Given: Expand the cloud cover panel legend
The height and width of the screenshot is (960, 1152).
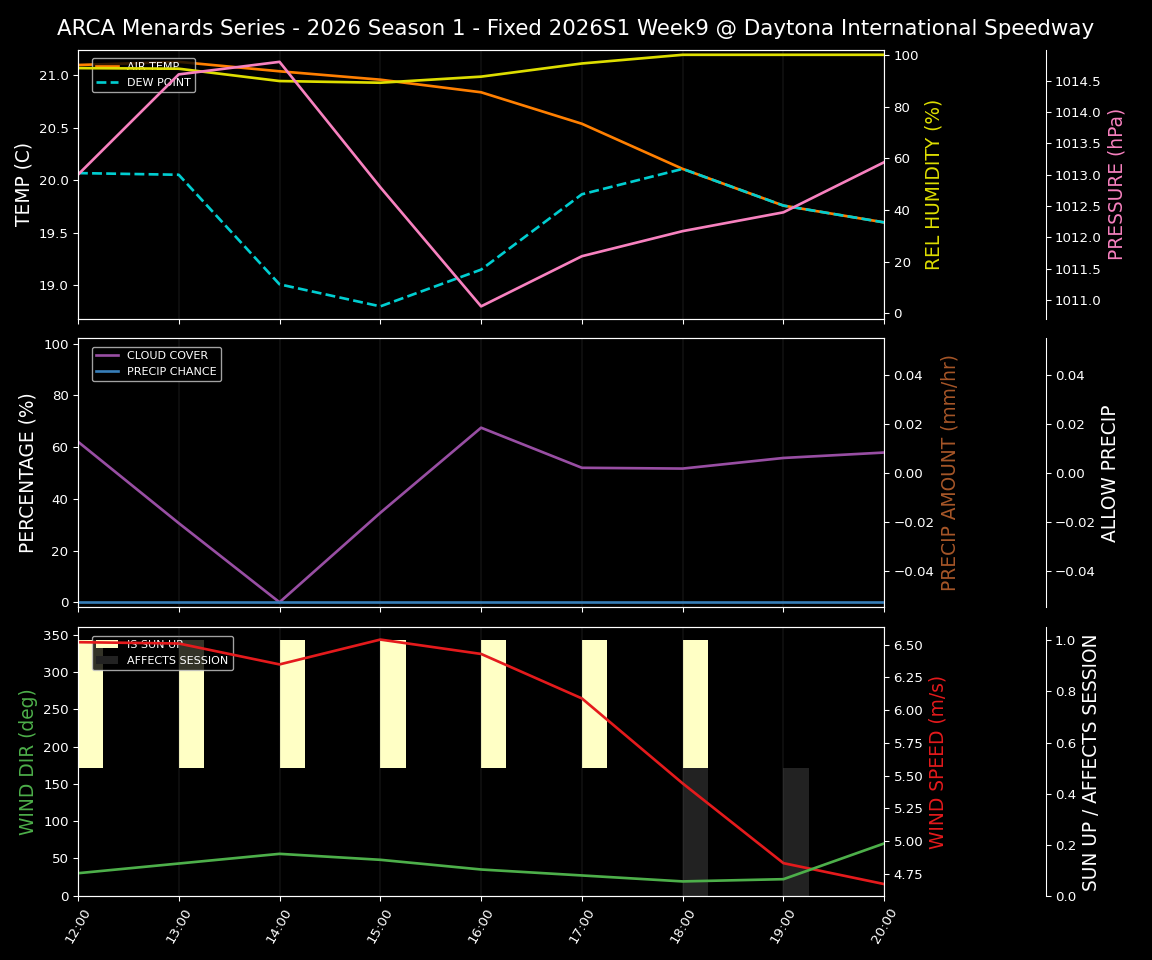Looking at the screenshot, I should coord(156,362).
